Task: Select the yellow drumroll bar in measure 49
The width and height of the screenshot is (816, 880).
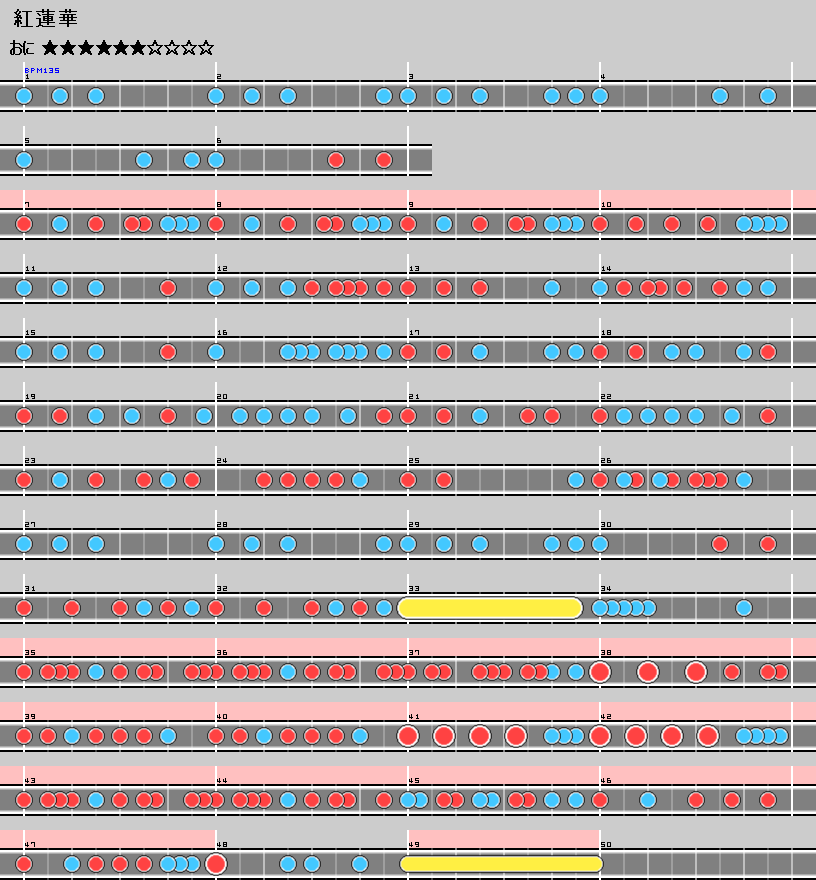Action: (x=501, y=864)
